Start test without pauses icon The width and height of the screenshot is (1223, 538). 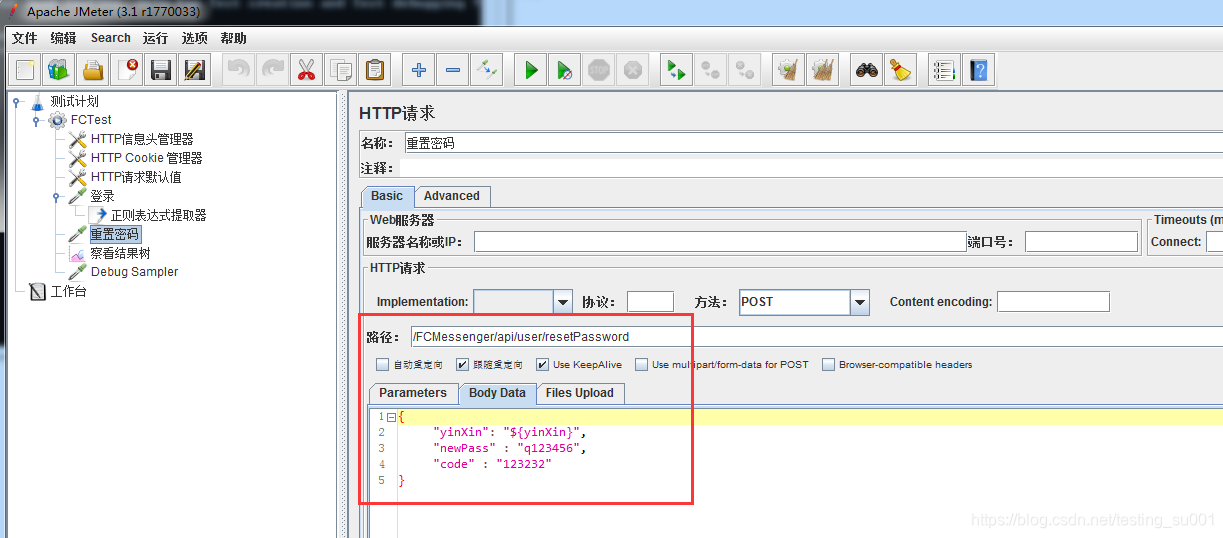(565, 70)
